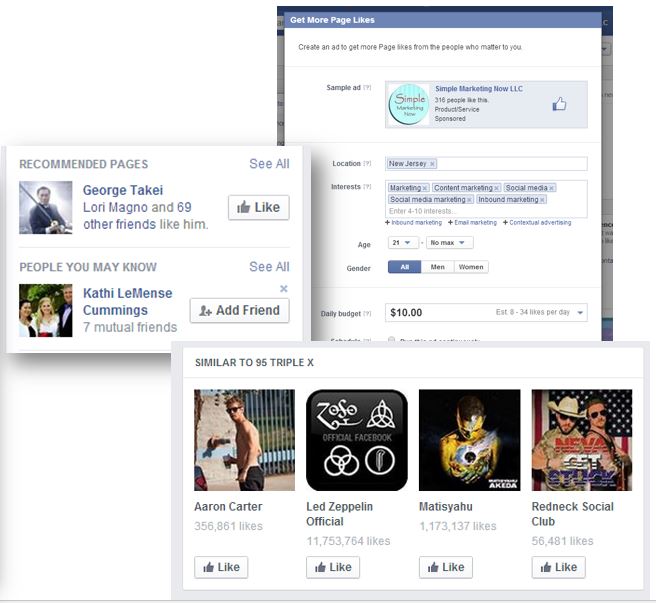Viewport: 656px width, 603px height.
Task: Add suggested Inbound marketing interest
Action: coord(413,223)
